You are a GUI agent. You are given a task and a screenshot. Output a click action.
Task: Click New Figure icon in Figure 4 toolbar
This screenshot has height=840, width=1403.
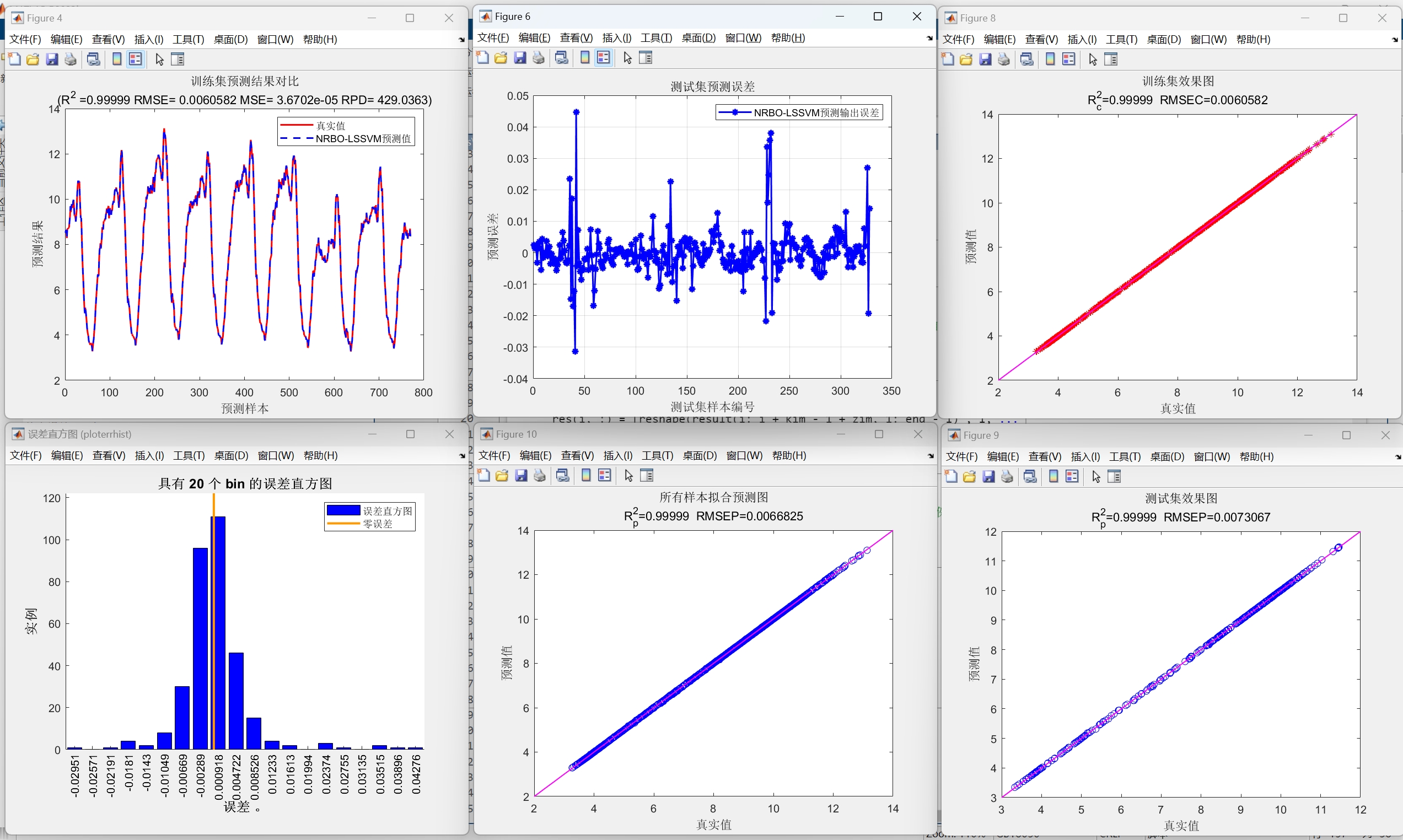[x=15, y=60]
